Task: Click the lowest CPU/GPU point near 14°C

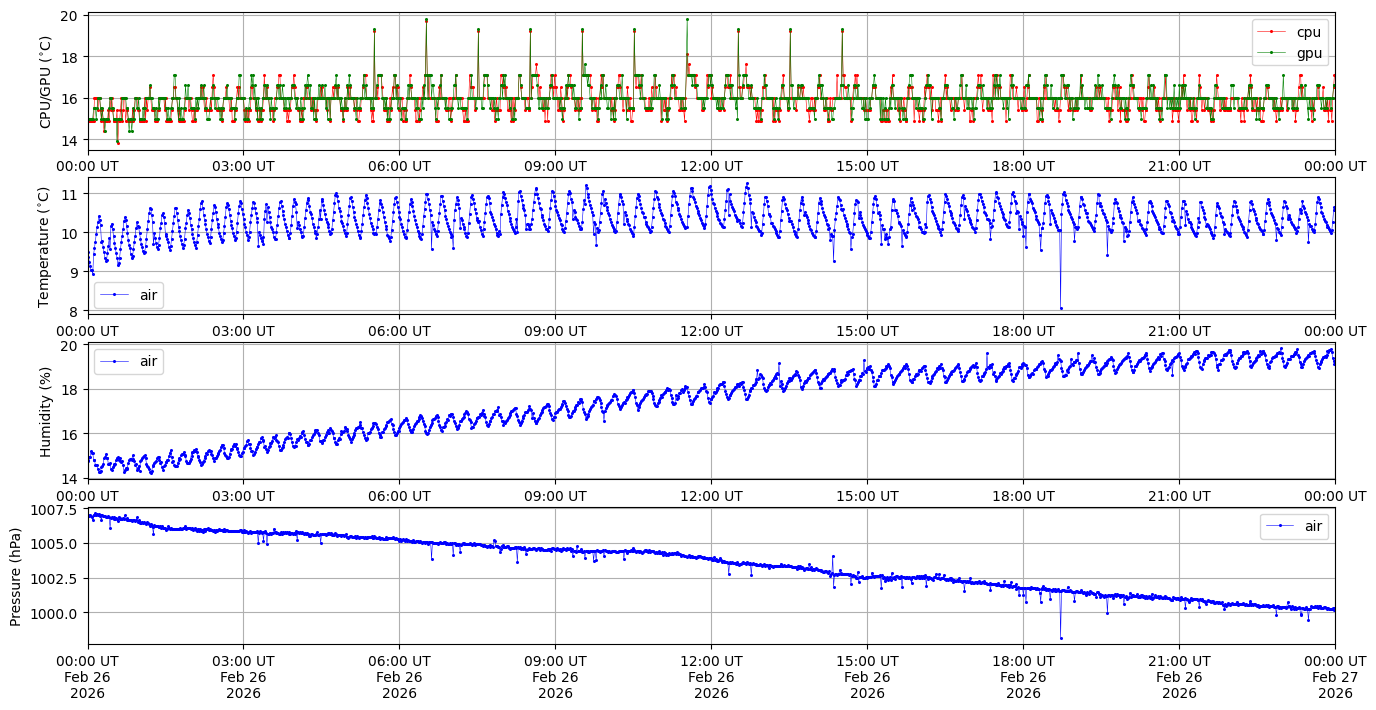Action: (118, 143)
